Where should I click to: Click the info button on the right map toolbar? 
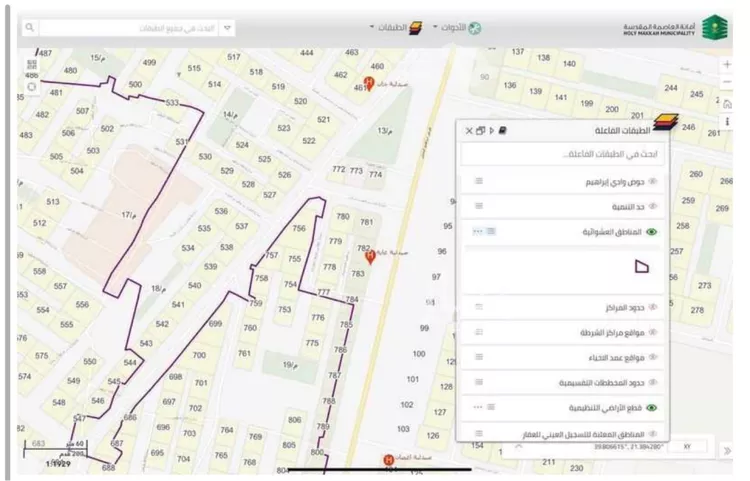tap(727, 121)
